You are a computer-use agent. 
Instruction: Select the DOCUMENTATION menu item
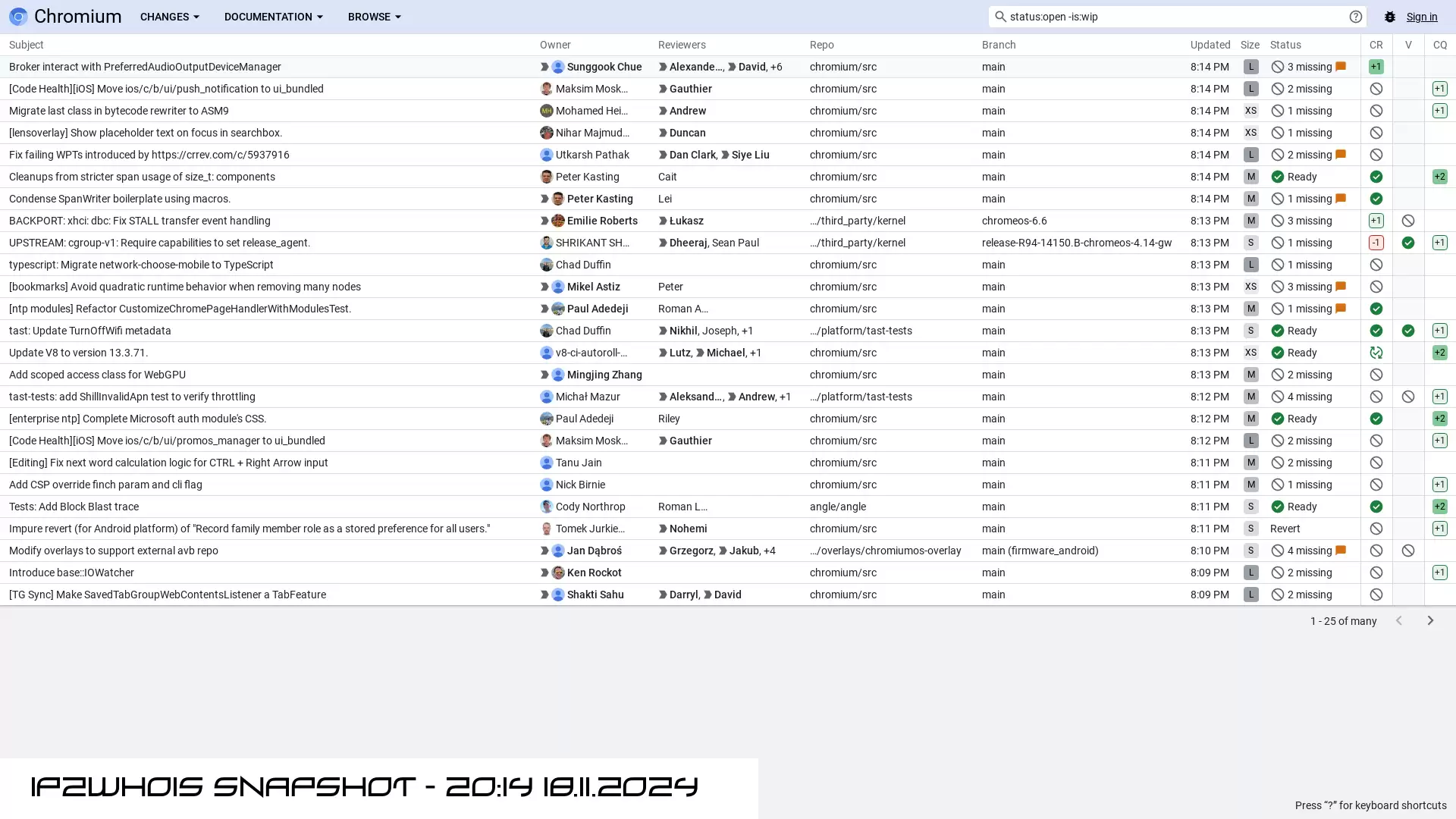point(272,16)
